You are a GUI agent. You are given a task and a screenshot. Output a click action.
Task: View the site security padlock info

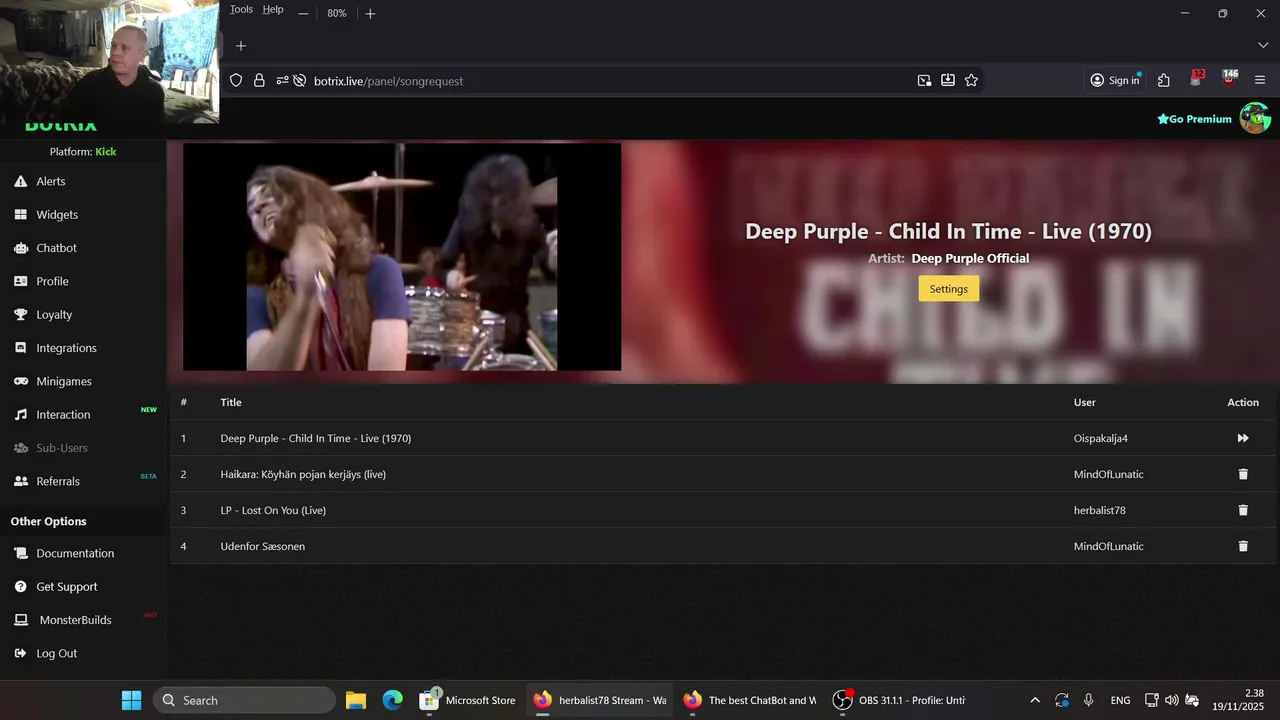[x=259, y=81]
